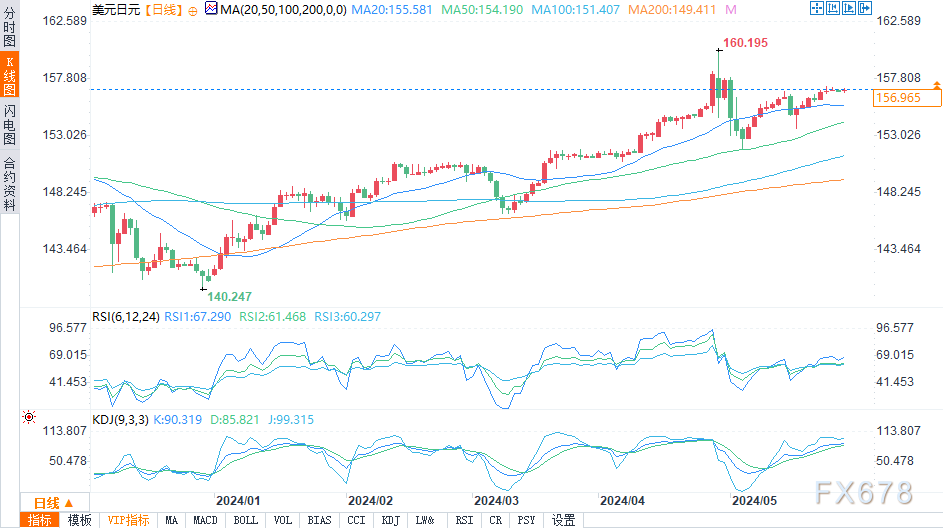Click the 美元日元 symbol title
The height and width of the screenshot is (528, 943).
(116, 10)
